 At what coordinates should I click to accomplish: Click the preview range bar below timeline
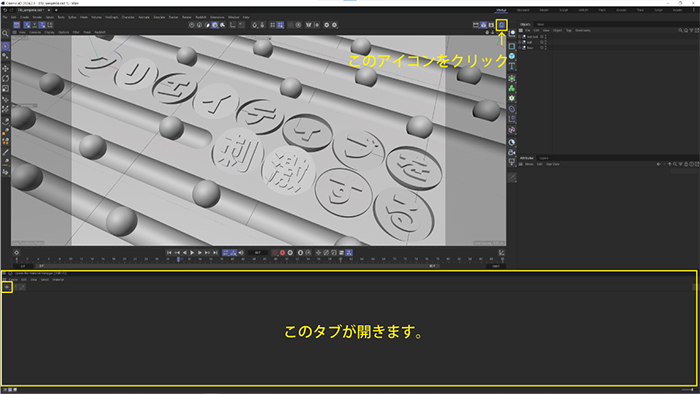pyautogui.click(x=237, y=266)
